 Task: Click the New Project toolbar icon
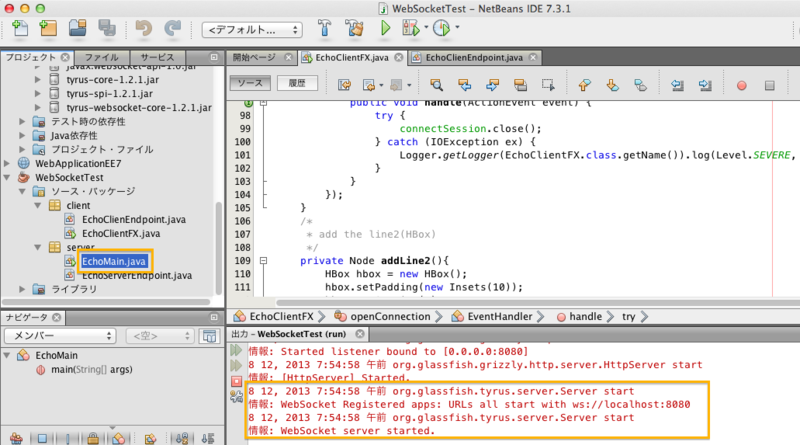(x=48, y=29)
